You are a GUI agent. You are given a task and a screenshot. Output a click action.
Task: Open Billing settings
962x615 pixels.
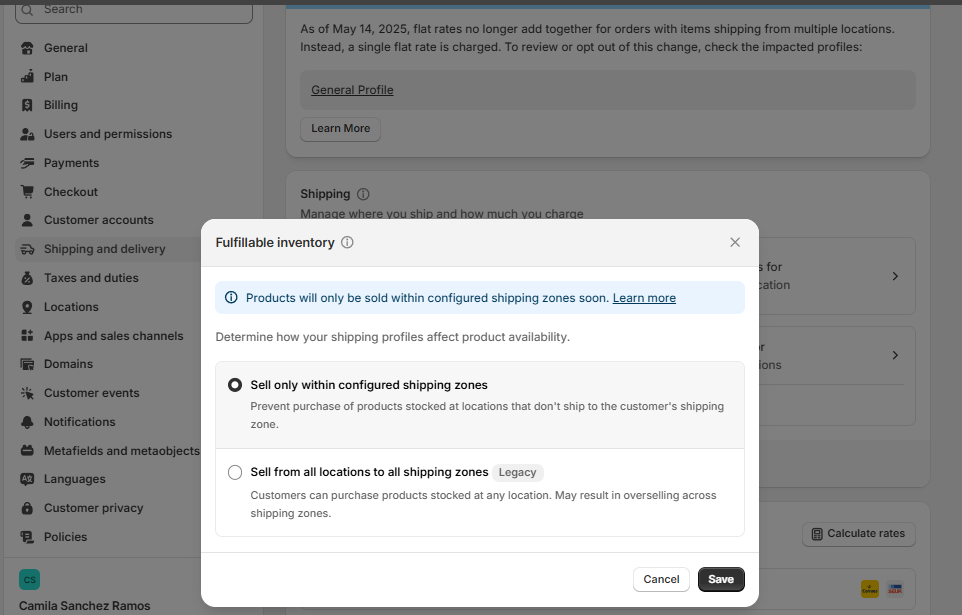click(61, 105)
